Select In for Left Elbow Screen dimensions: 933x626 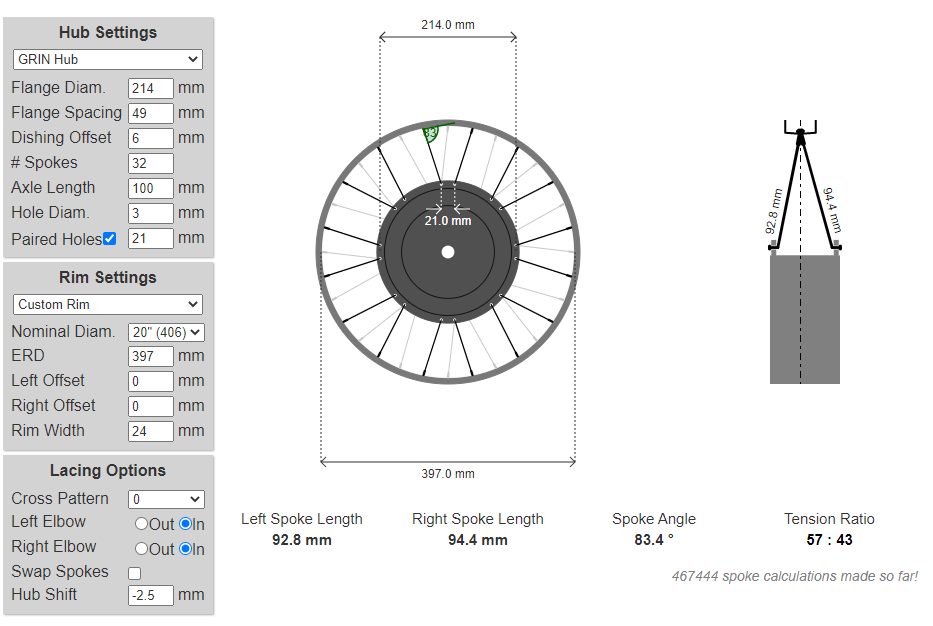coord(185,524)
